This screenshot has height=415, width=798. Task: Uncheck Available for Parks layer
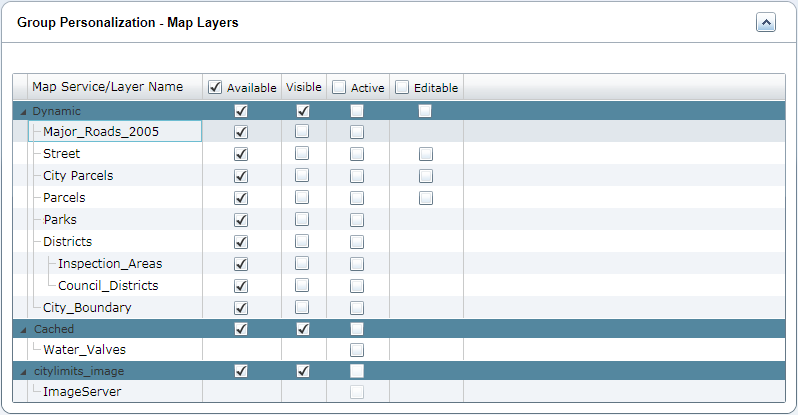240,220
